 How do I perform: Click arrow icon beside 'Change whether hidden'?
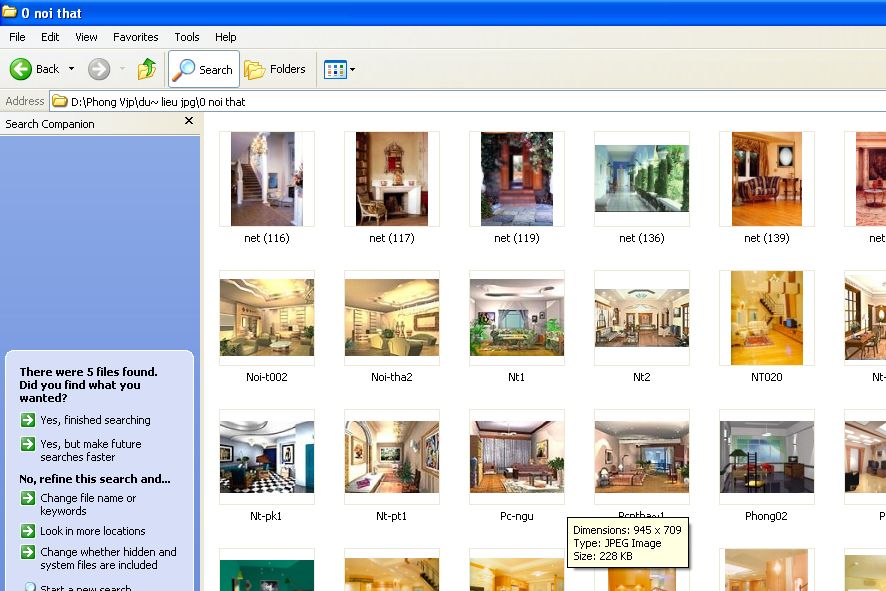click(28, 552)
